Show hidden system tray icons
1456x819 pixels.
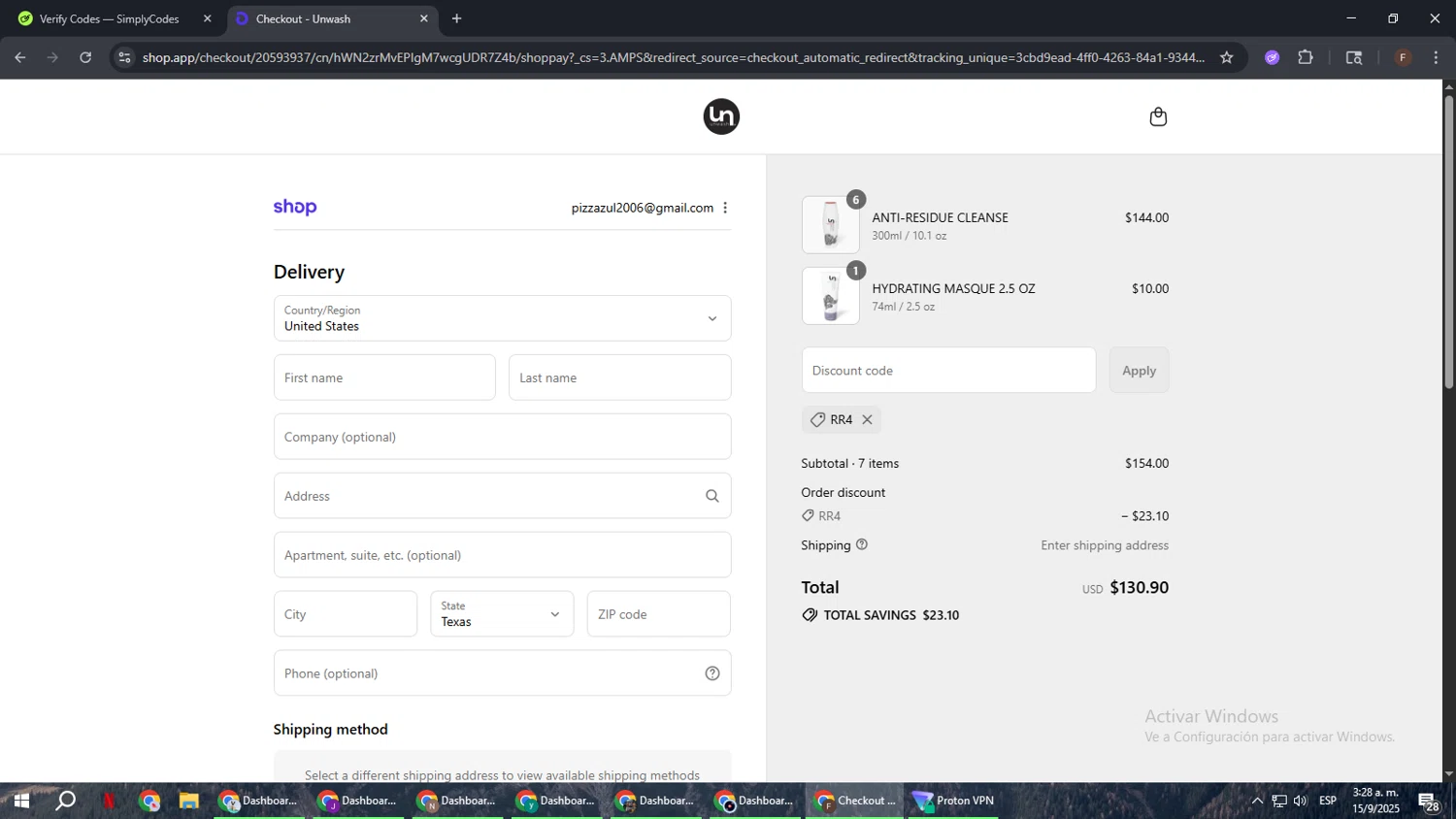coord(1257,801)
